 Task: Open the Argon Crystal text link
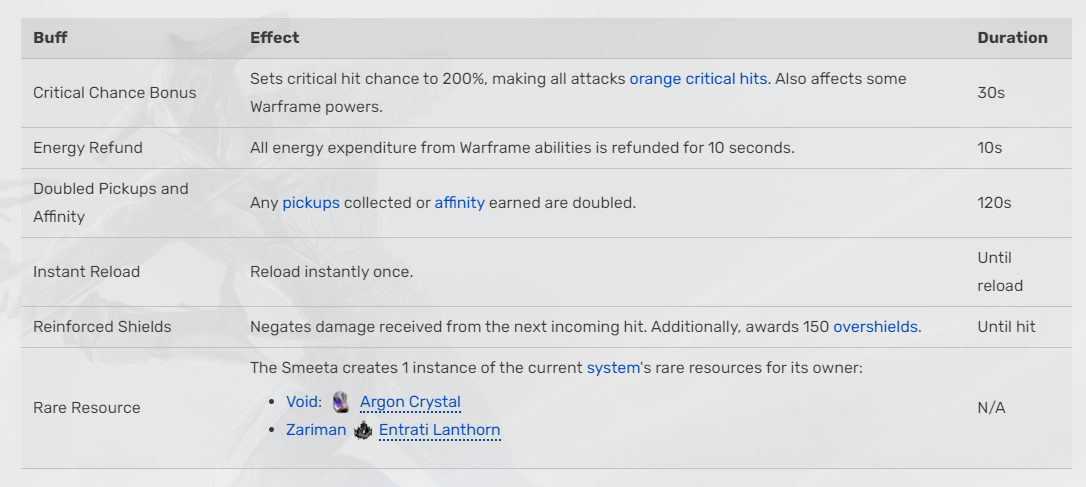[x=410, y=402]
